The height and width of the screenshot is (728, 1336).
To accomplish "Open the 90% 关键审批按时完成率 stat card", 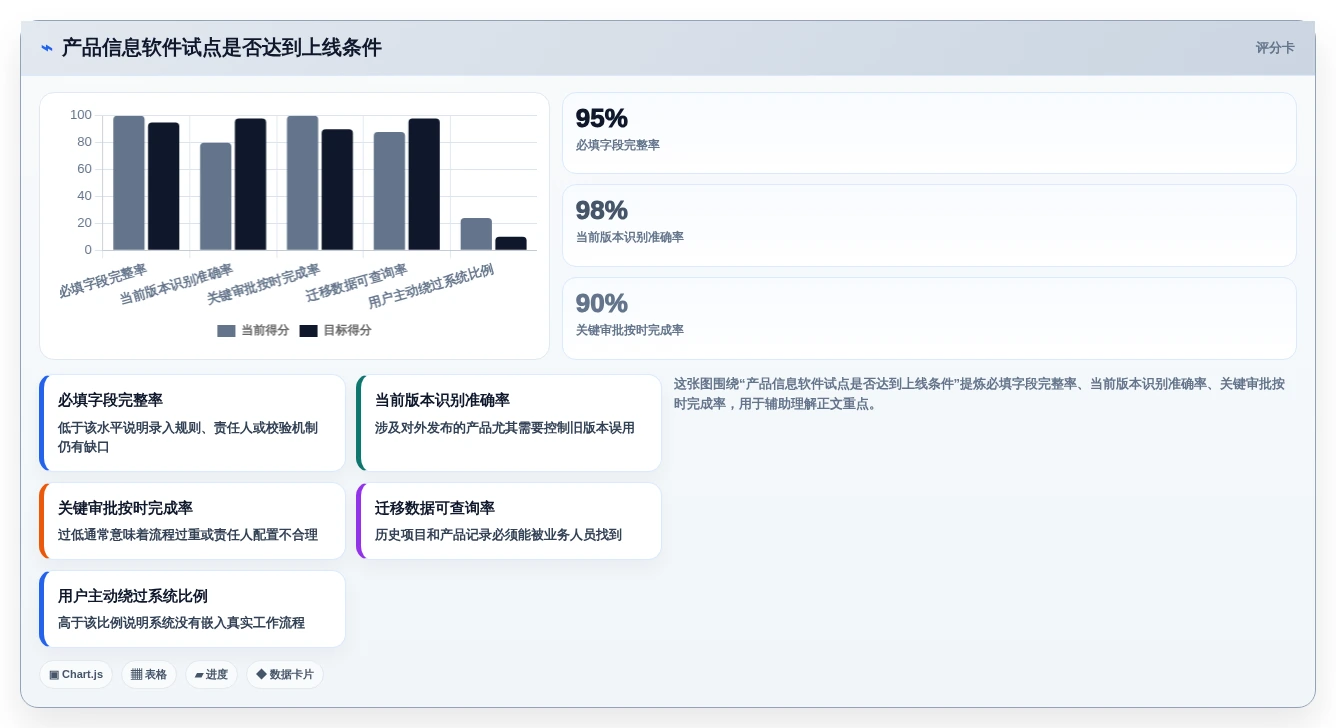I will coord(929,318).
